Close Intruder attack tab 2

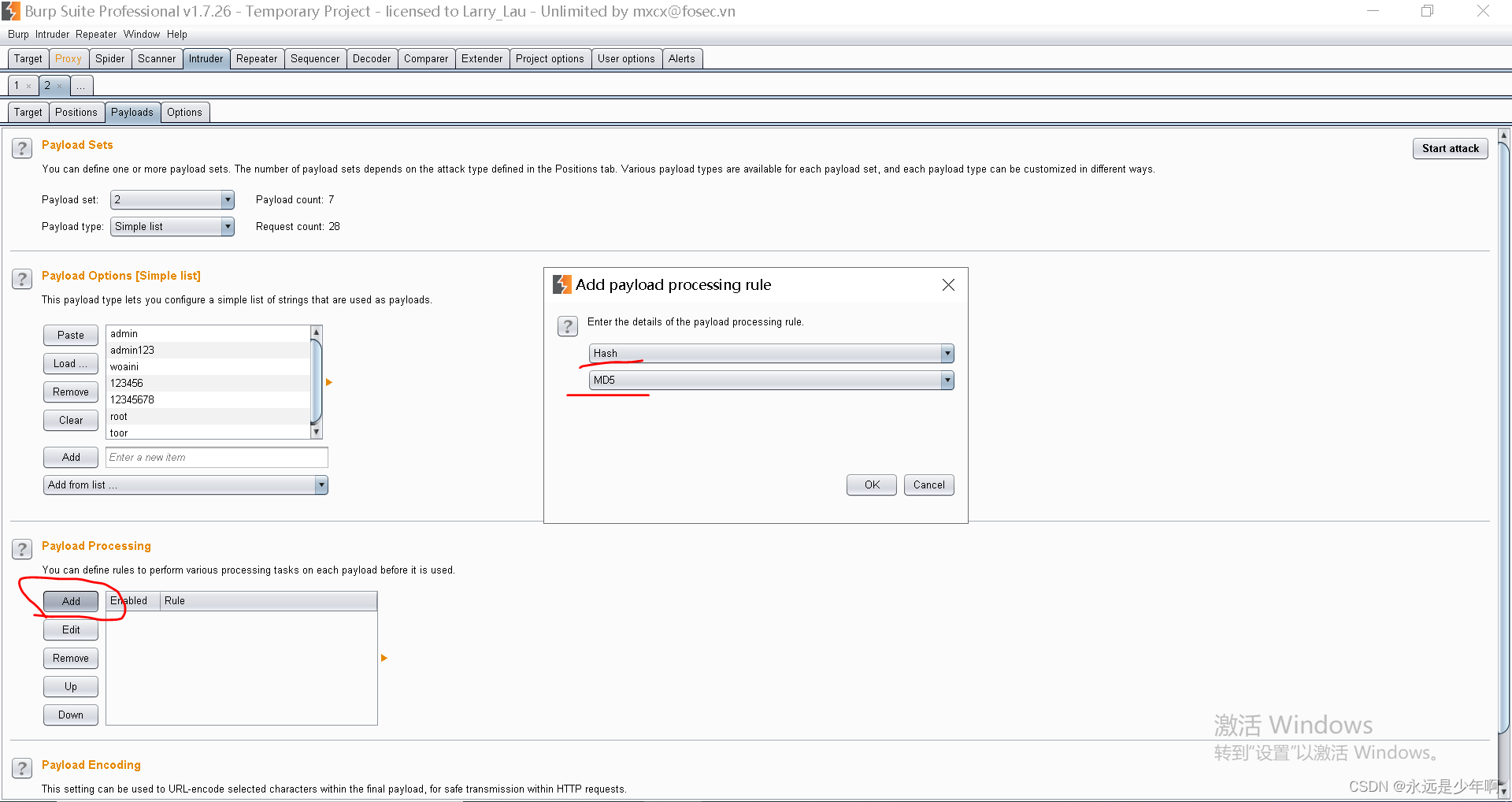pyautogui.click(x=59, y=86)
